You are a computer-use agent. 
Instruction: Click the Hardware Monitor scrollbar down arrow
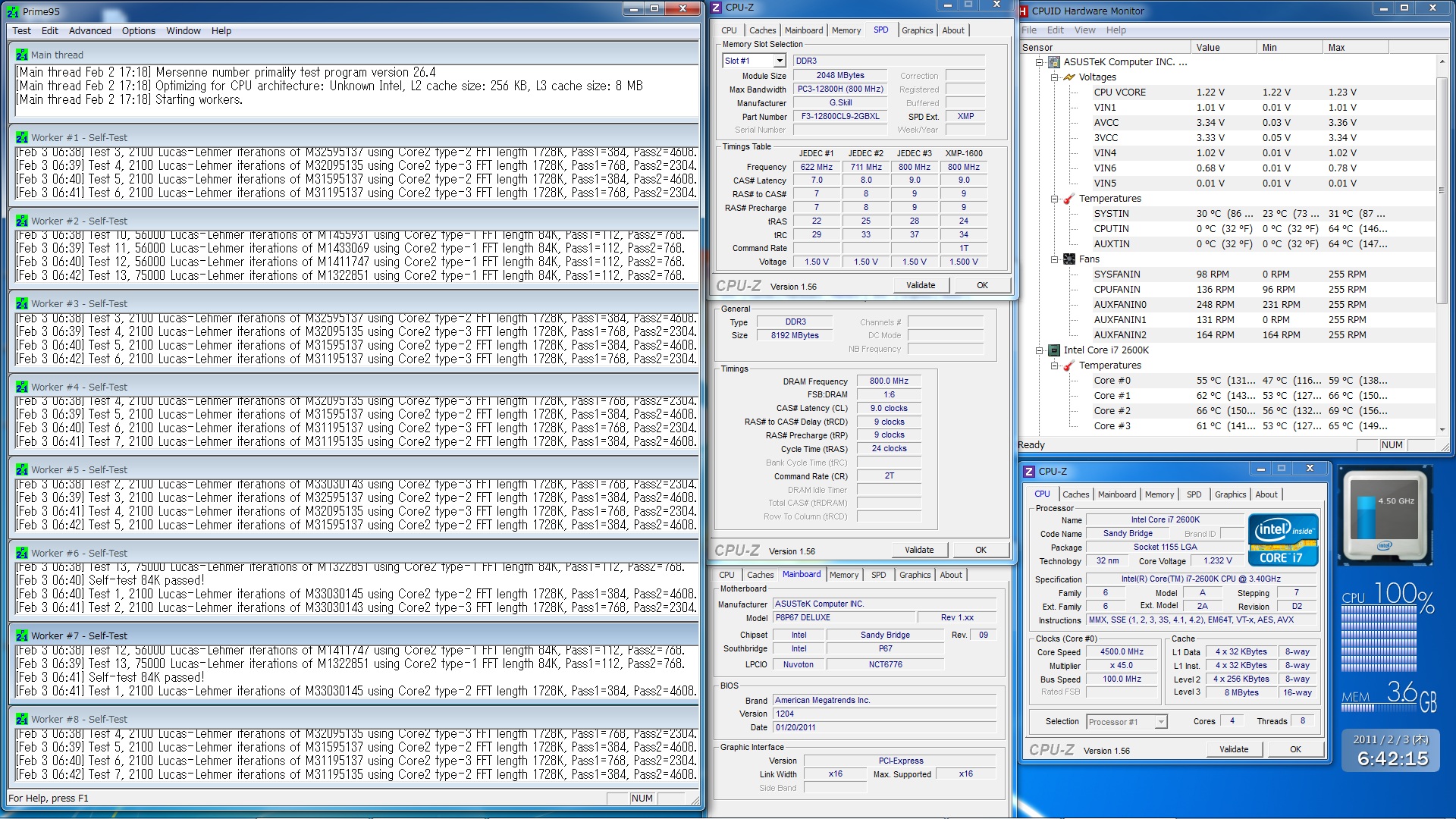coord(1441,429)
